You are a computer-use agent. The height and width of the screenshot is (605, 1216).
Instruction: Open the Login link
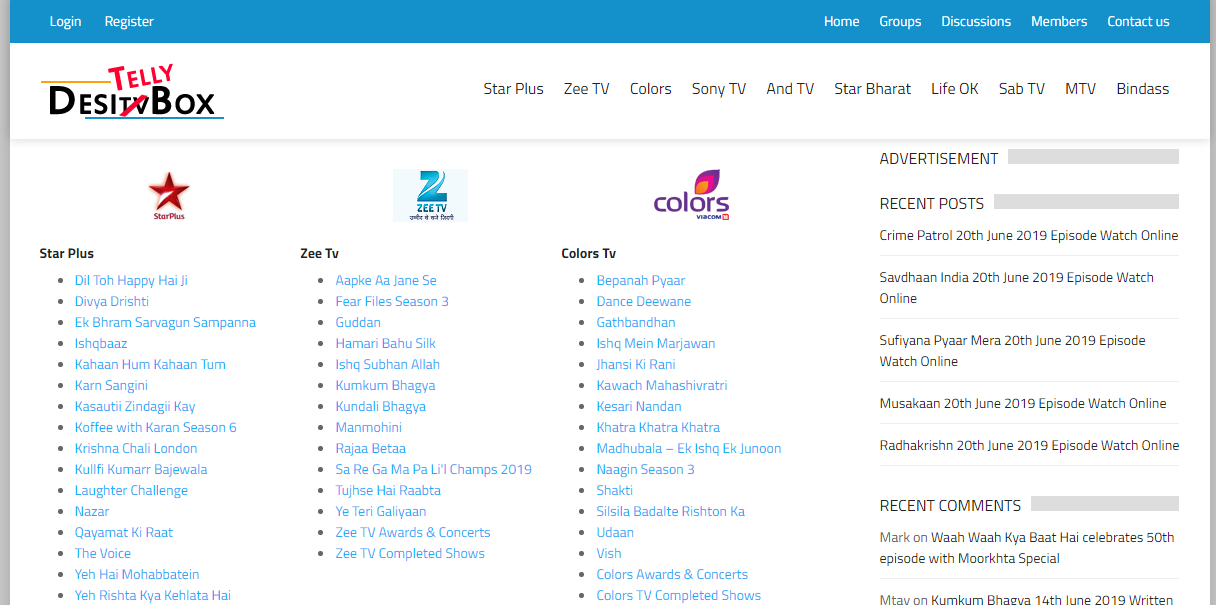(66, 21)
